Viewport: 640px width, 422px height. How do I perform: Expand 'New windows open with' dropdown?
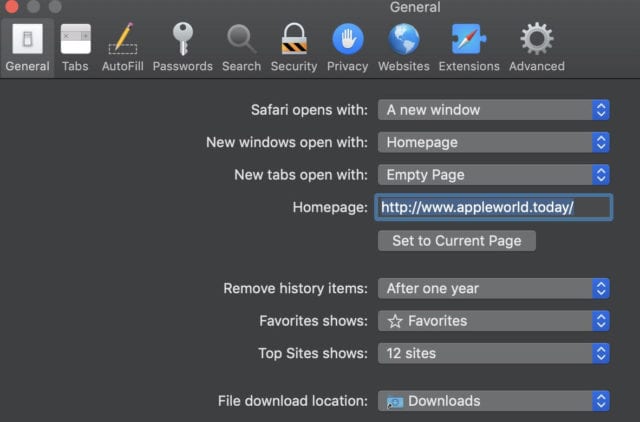pos(493,142)
